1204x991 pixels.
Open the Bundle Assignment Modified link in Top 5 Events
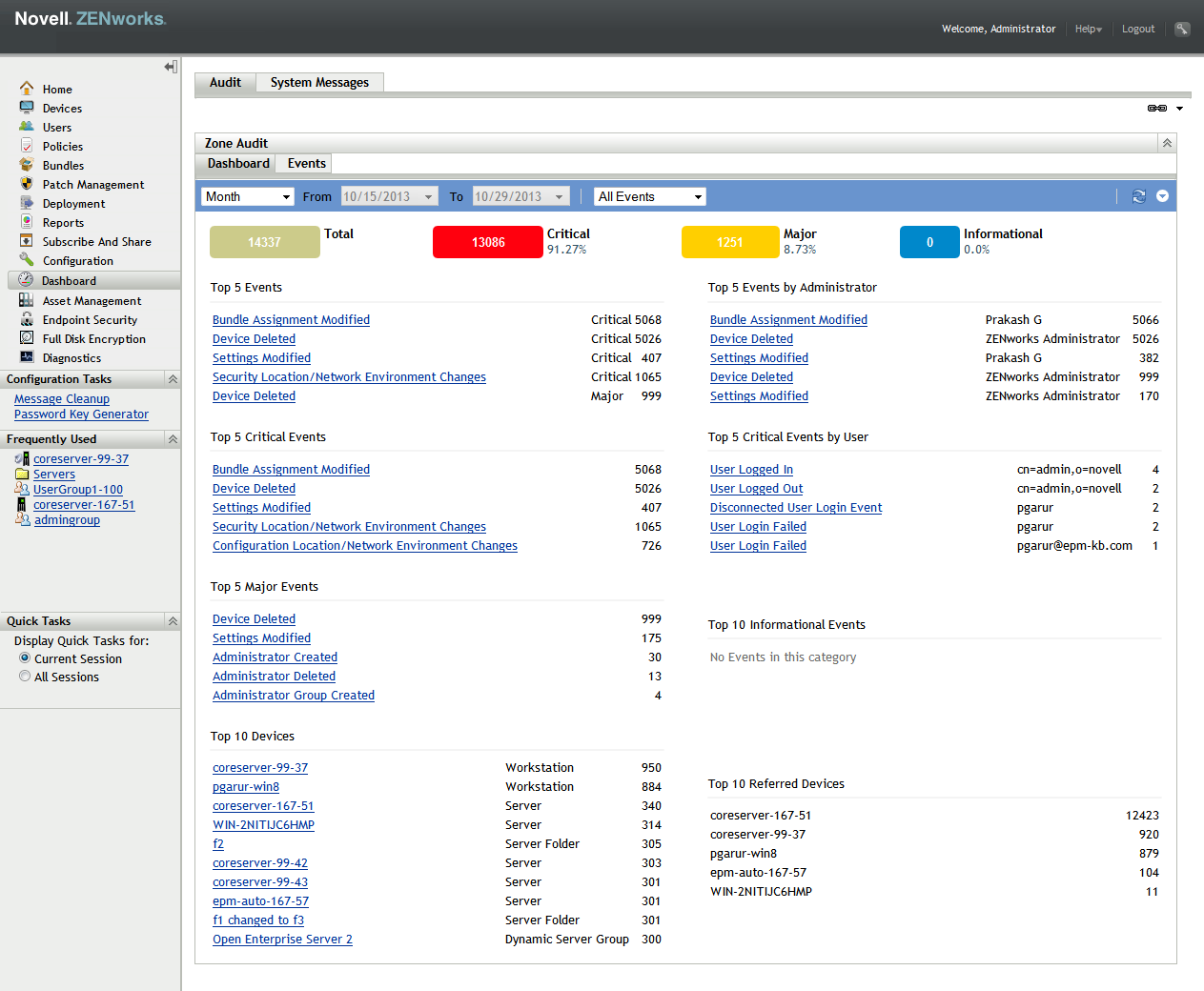click(x=291, y=320)
